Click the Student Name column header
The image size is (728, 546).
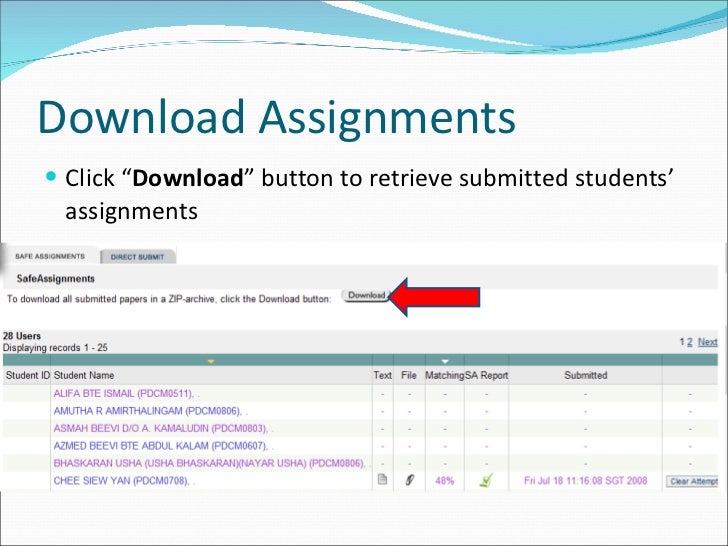84,375
